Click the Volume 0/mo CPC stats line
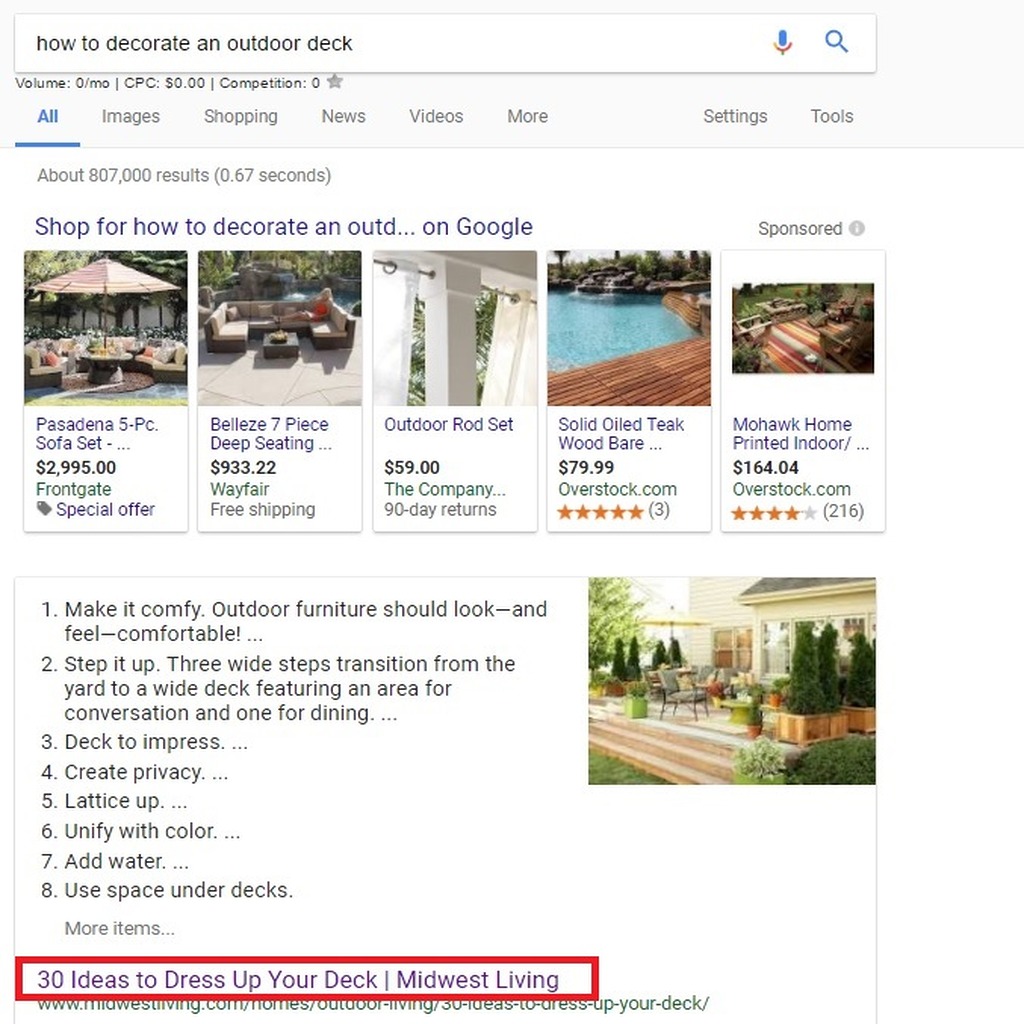 click(167, 83)
